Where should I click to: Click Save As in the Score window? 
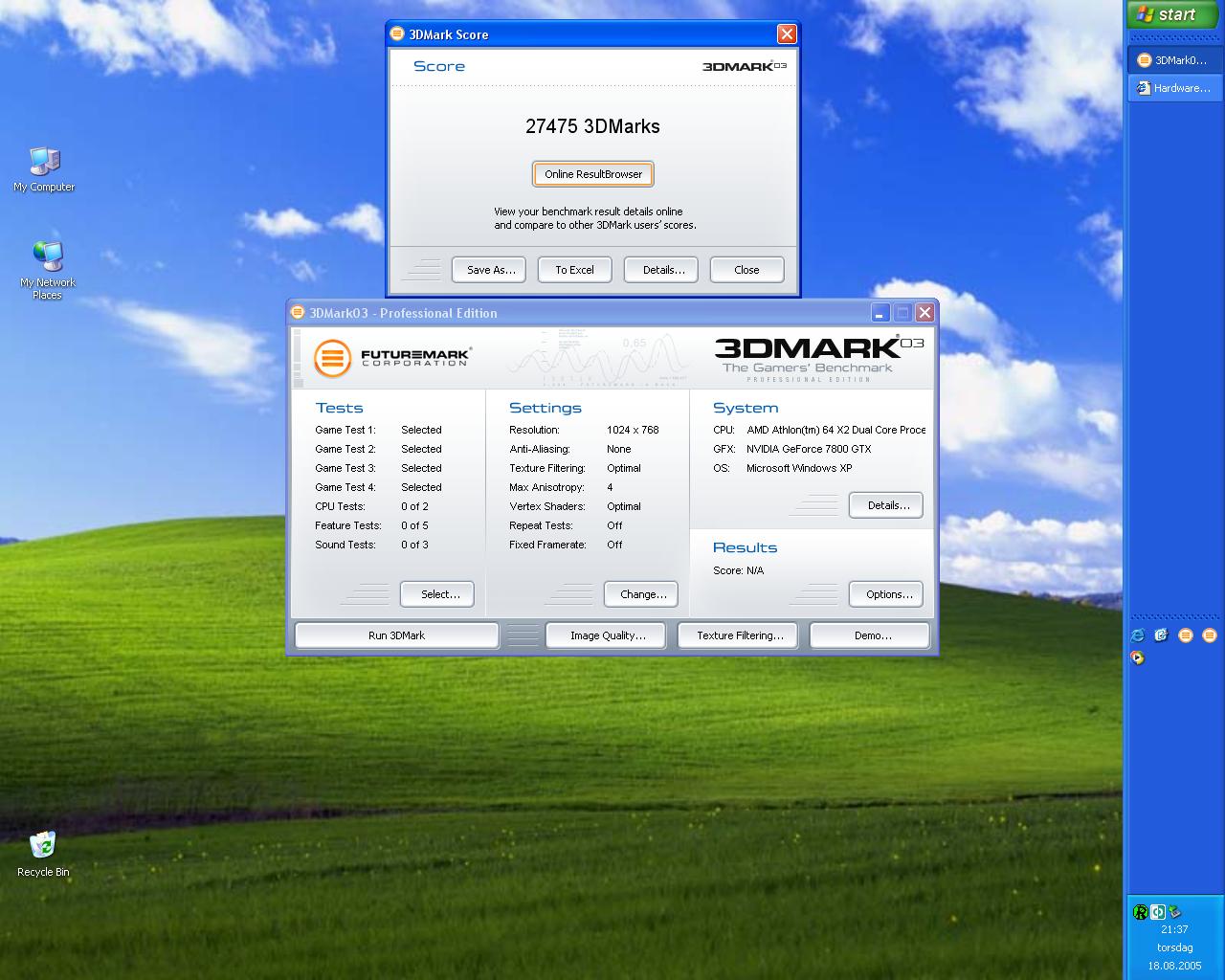click(x=491, y=270)
